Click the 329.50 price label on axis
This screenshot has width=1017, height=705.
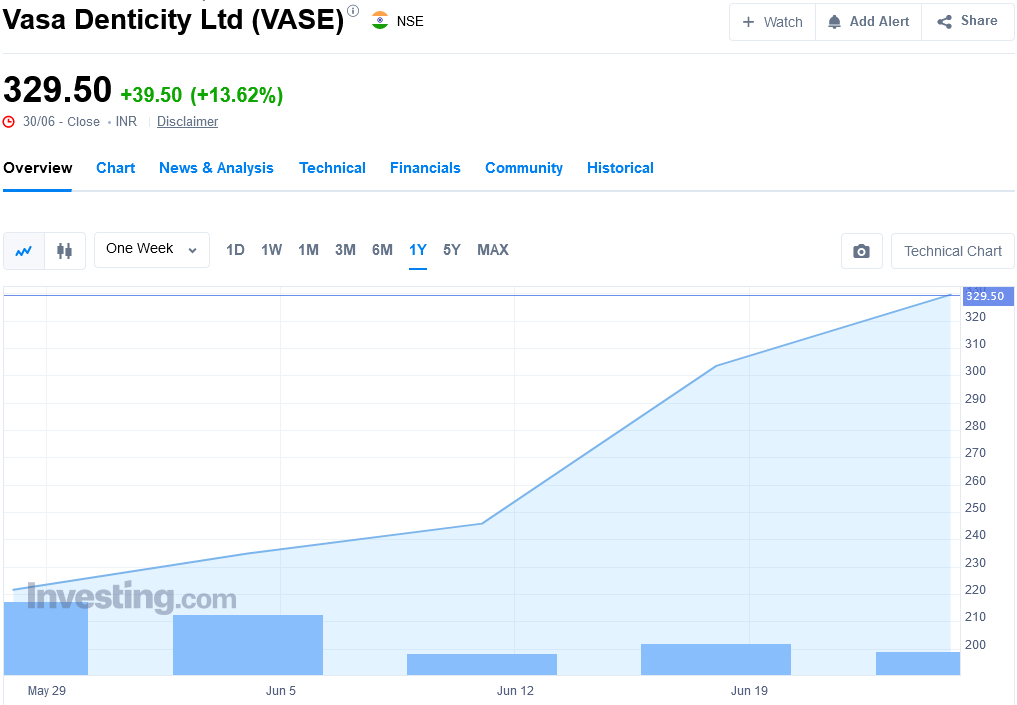(985, 296)
